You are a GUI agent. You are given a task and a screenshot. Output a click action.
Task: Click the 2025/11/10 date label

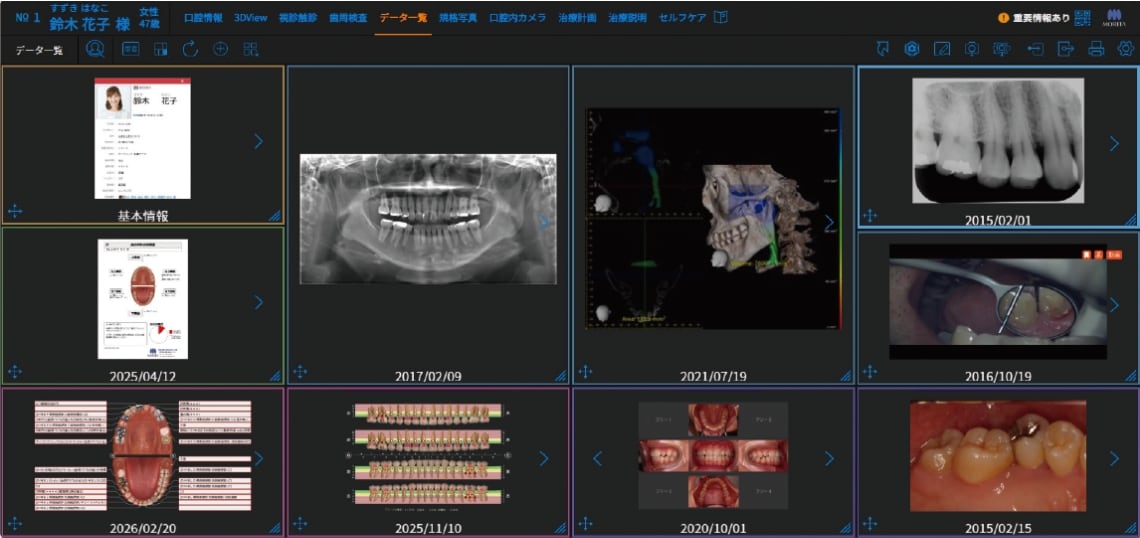(x=428, y=528)
